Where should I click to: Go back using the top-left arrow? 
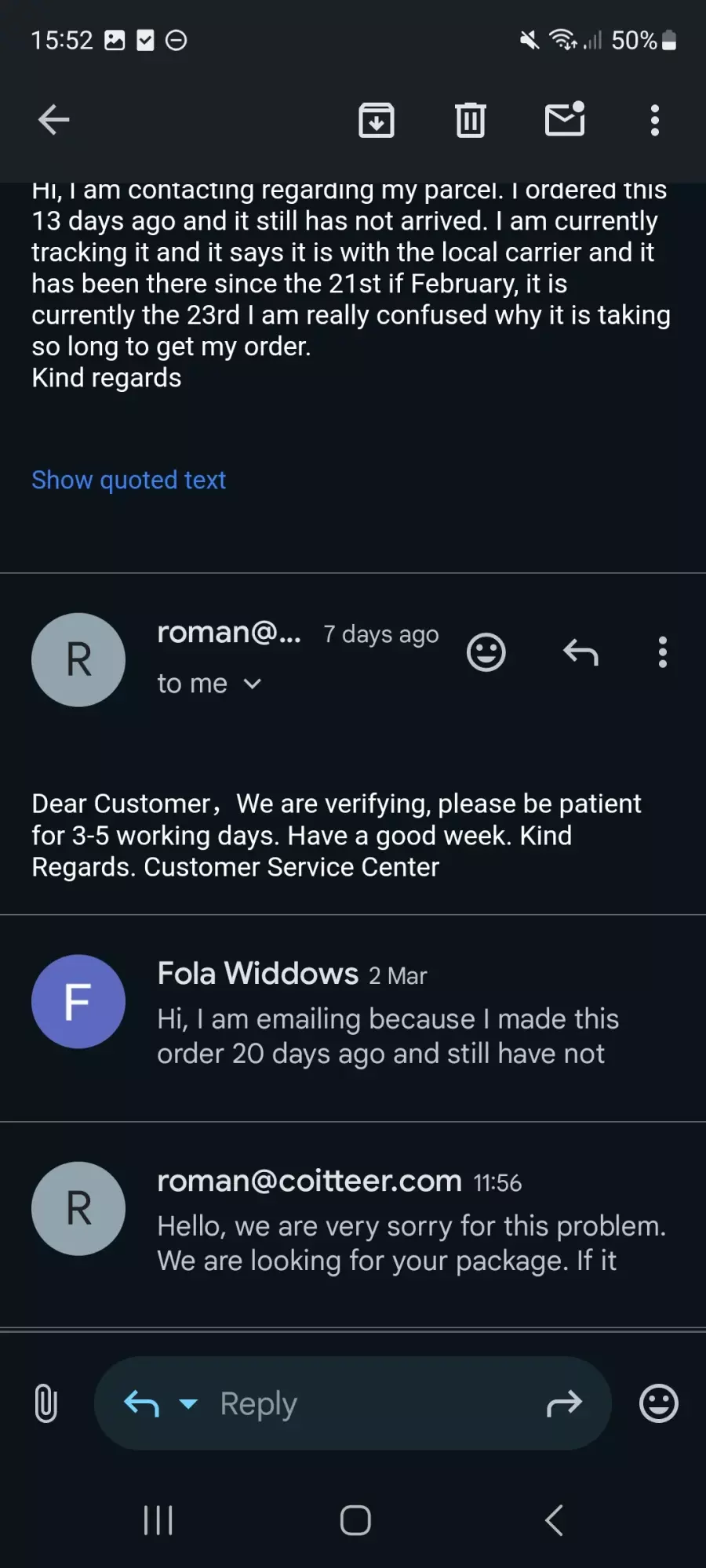tap(54, 120)
